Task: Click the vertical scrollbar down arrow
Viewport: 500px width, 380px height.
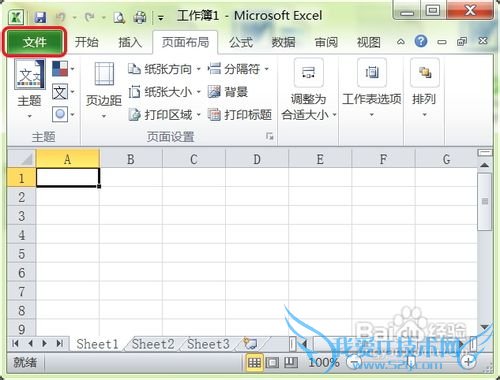Action: (485, 327)
